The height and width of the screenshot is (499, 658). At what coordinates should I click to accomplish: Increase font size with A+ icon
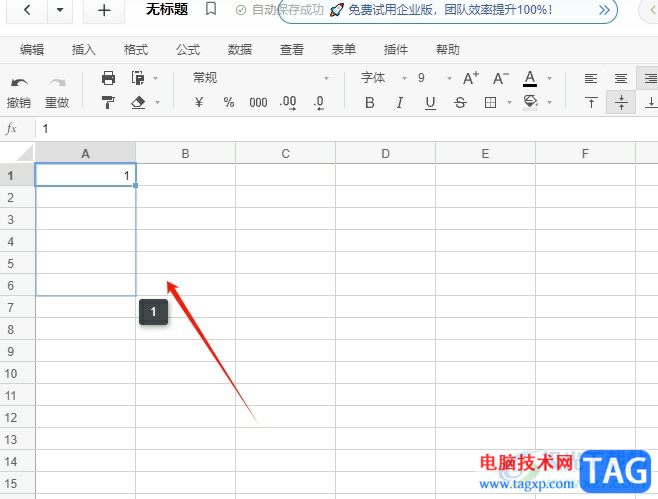pyautogui.click(x=471, y=78)
